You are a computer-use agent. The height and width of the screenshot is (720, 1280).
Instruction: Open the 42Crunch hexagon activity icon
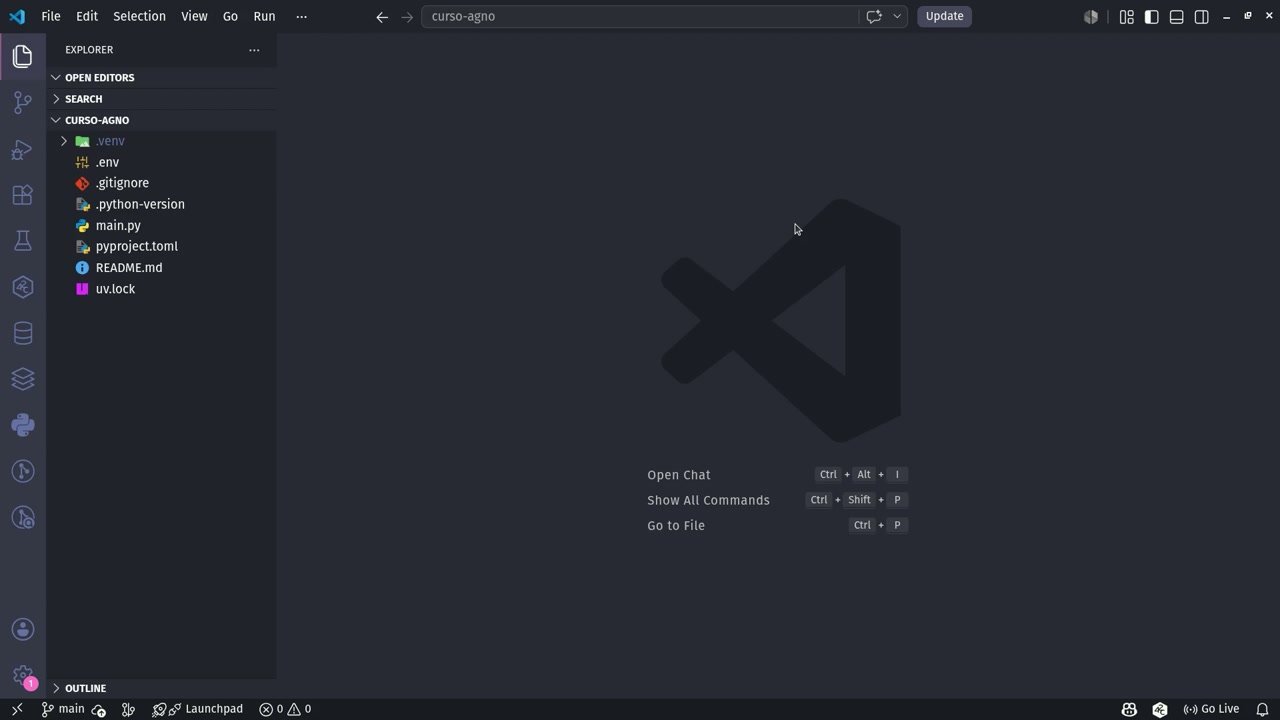(22, 287)
